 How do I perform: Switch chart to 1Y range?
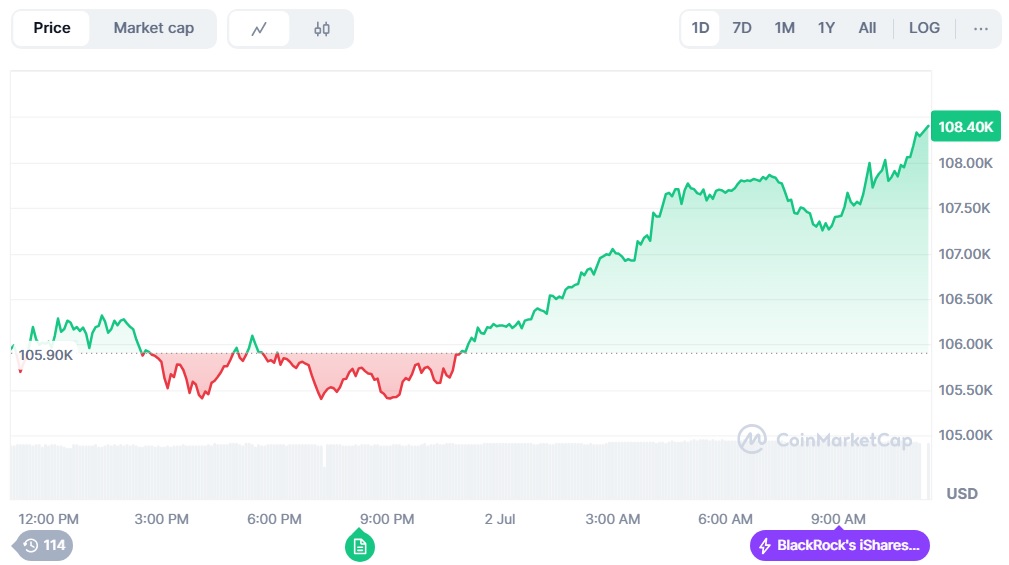pyautogui.click(x=826, y=28)
